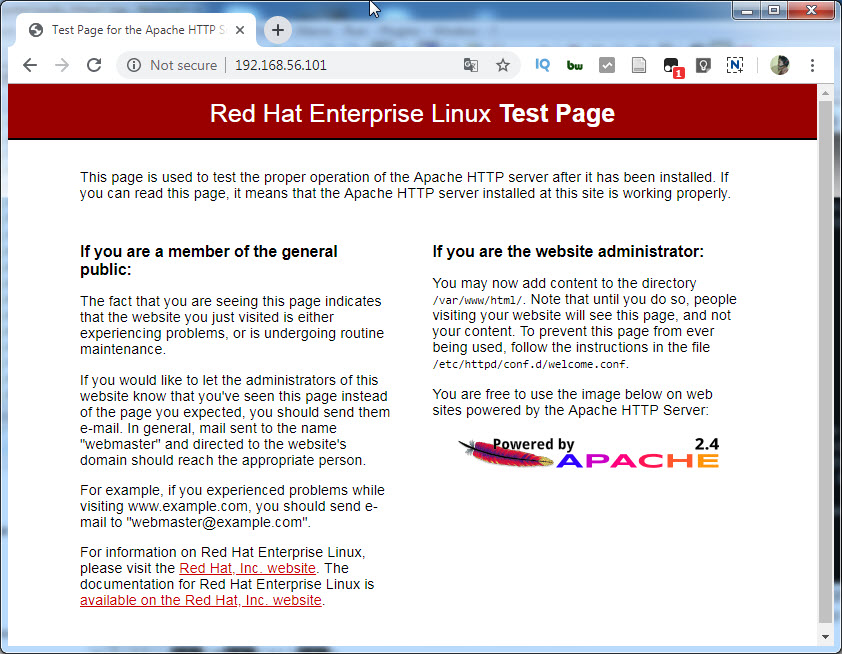Open the N screenshot extension

click(735, 64)
